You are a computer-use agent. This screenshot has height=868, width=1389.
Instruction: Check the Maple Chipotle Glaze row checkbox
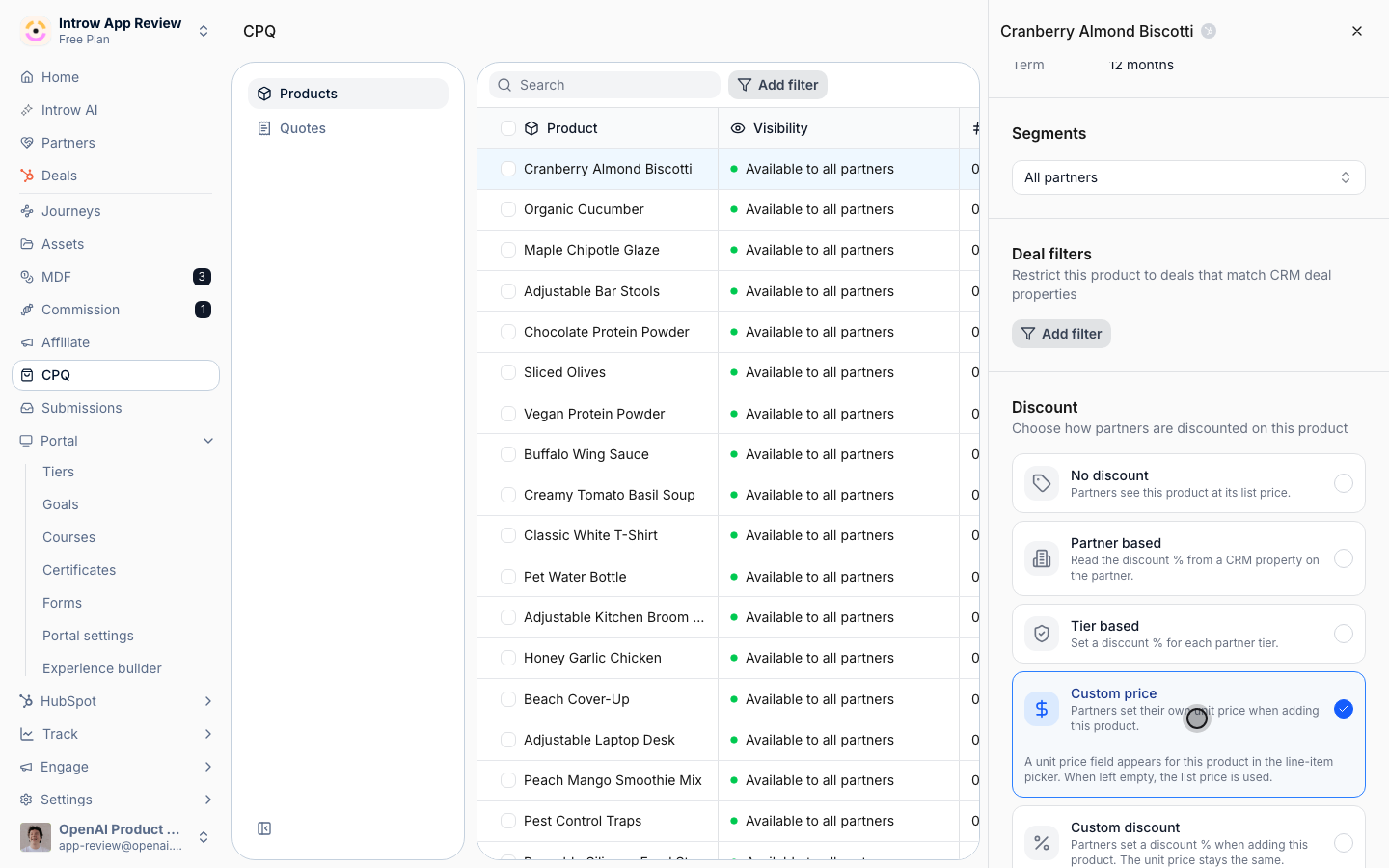[x=508, y=250]
